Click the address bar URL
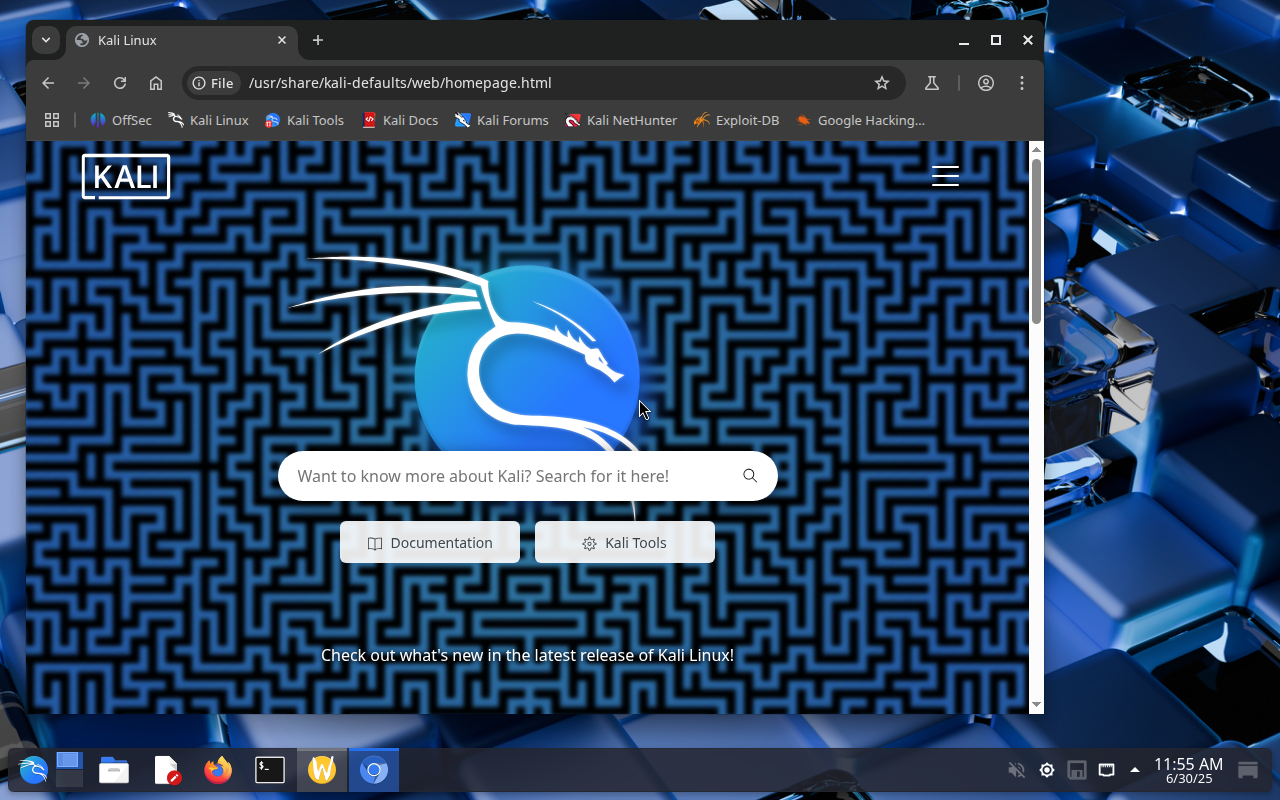 pyautogui.click(x=400, y=83)
